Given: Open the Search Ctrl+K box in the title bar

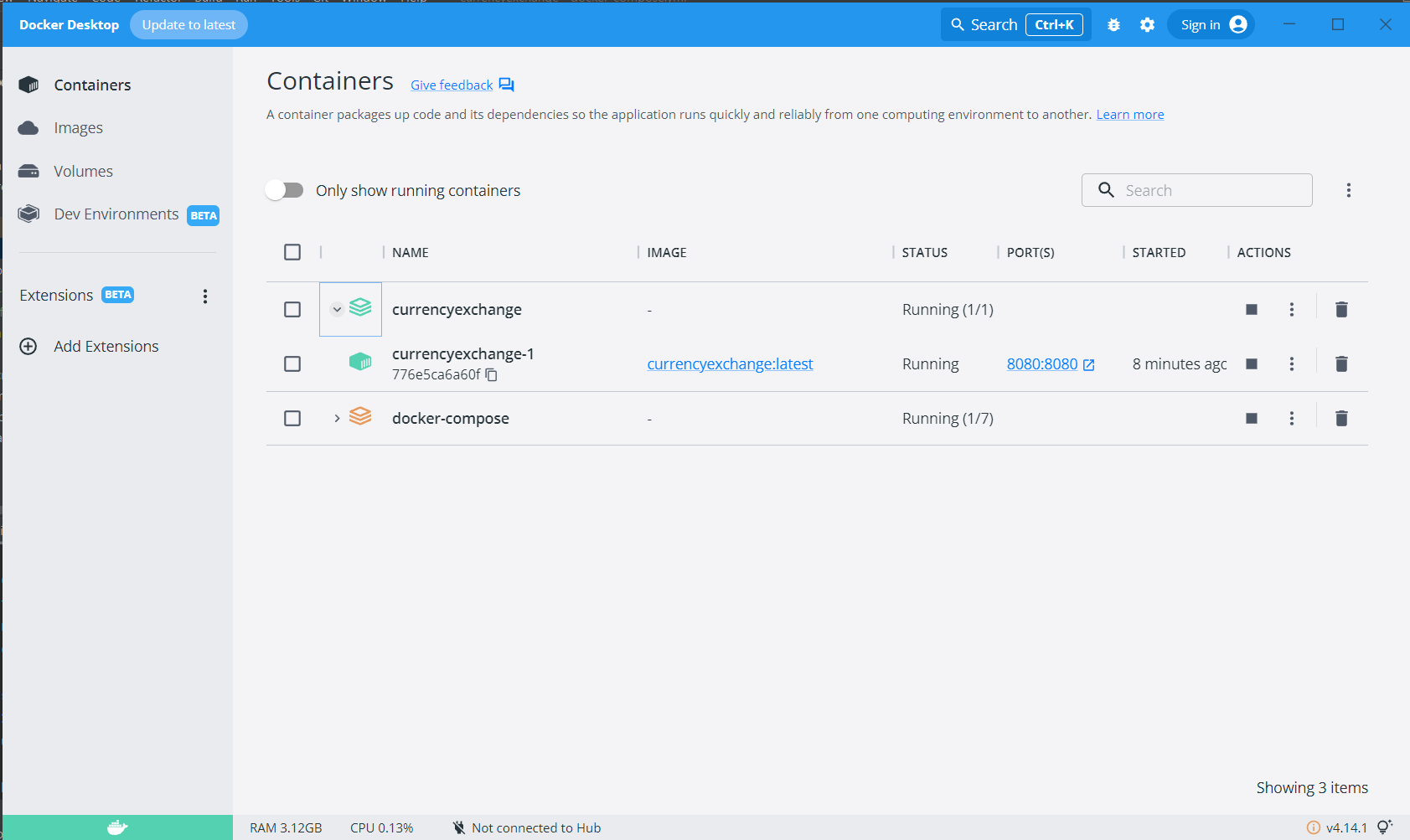Looking at the screenshot, I should tap(1015, 25).
